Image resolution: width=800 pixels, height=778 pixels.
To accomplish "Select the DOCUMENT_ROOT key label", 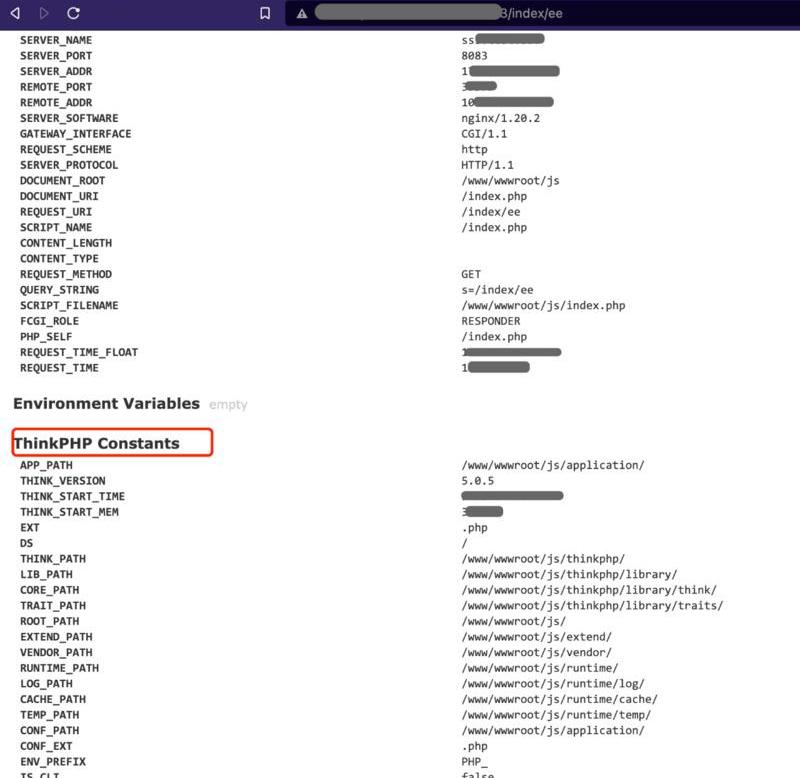I will click(x=62, y=181).
